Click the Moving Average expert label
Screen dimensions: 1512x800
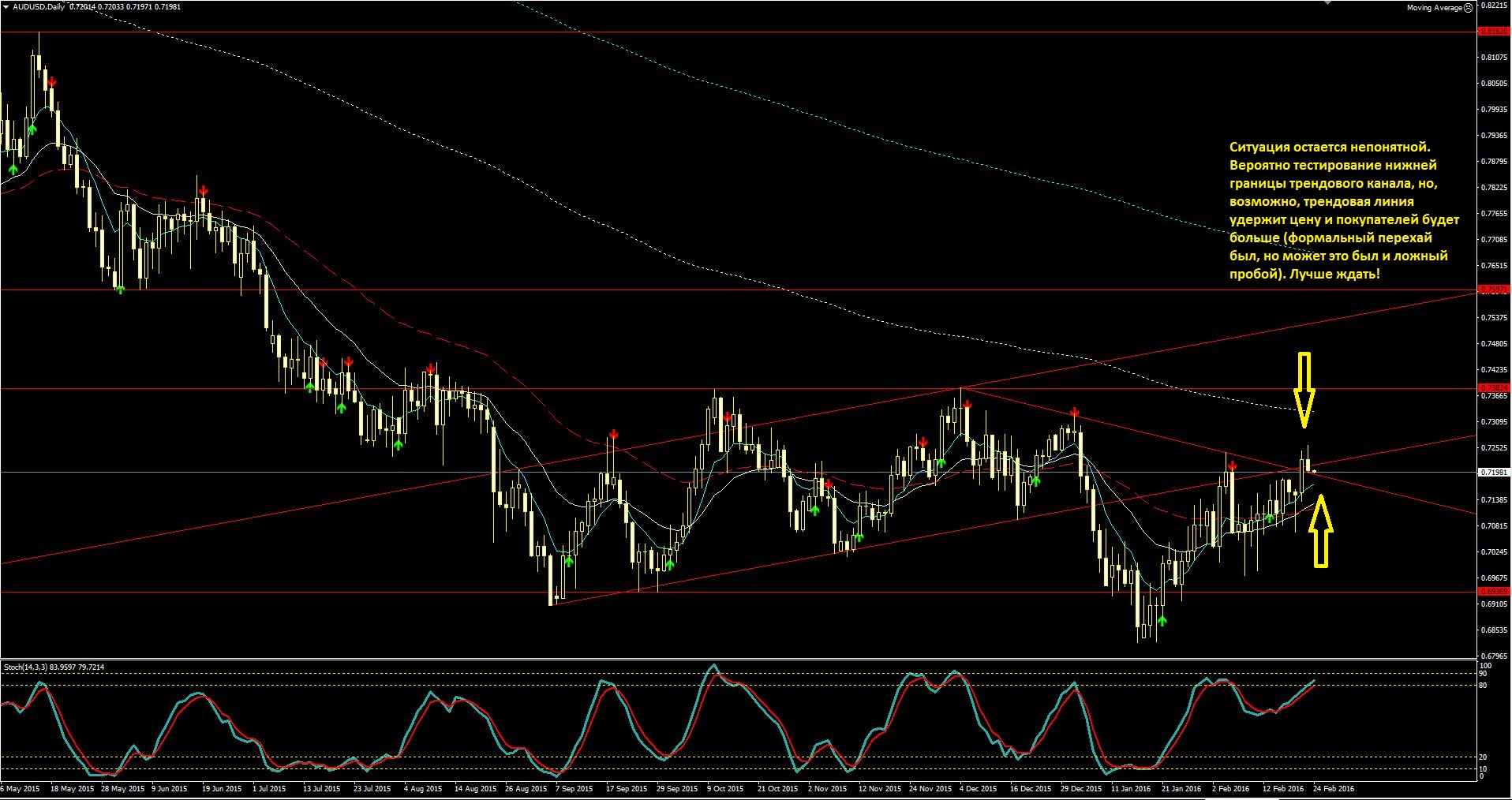[x=1434, y=8]
